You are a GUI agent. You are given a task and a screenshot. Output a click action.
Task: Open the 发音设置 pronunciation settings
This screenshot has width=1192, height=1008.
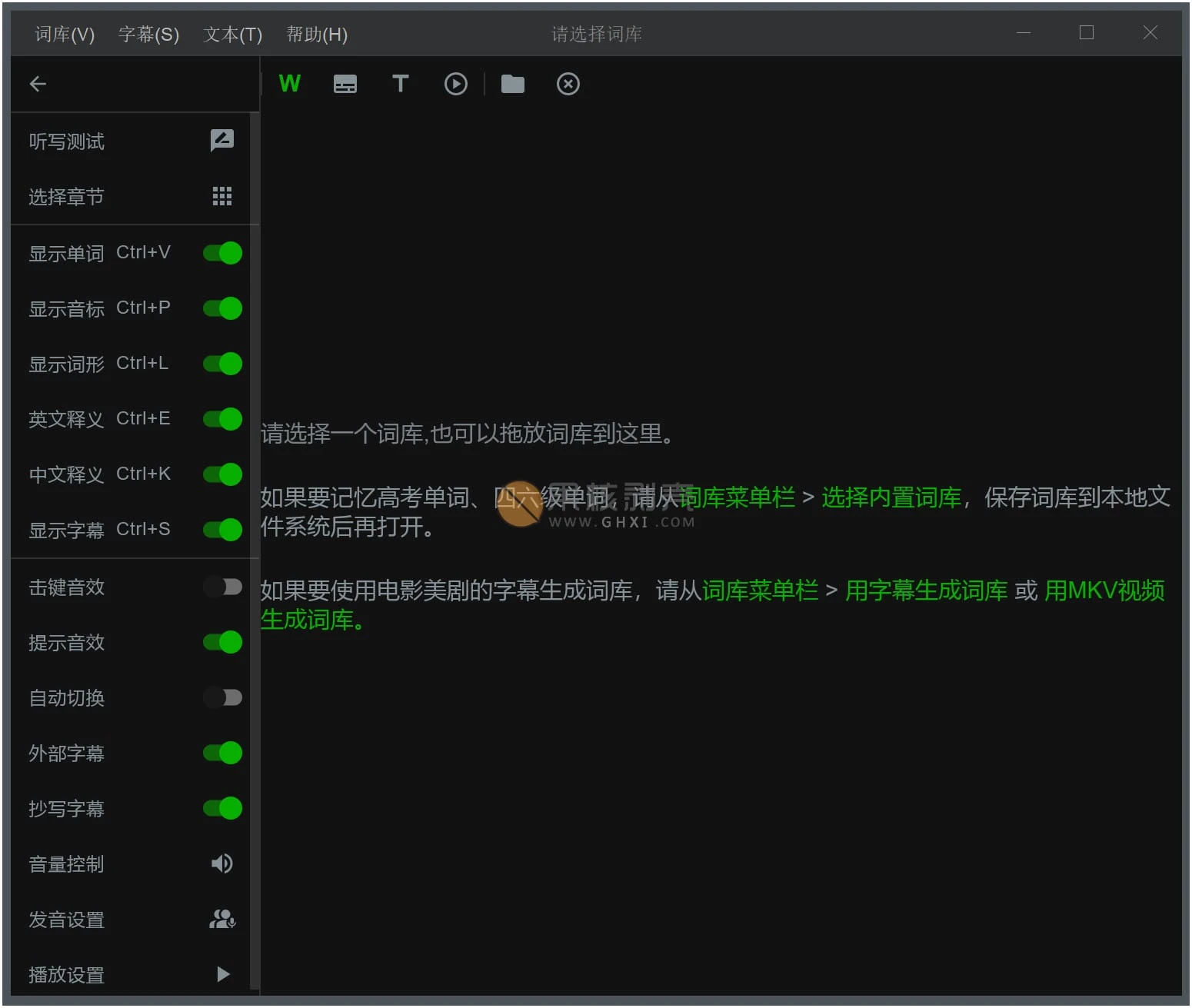(221, 920)
